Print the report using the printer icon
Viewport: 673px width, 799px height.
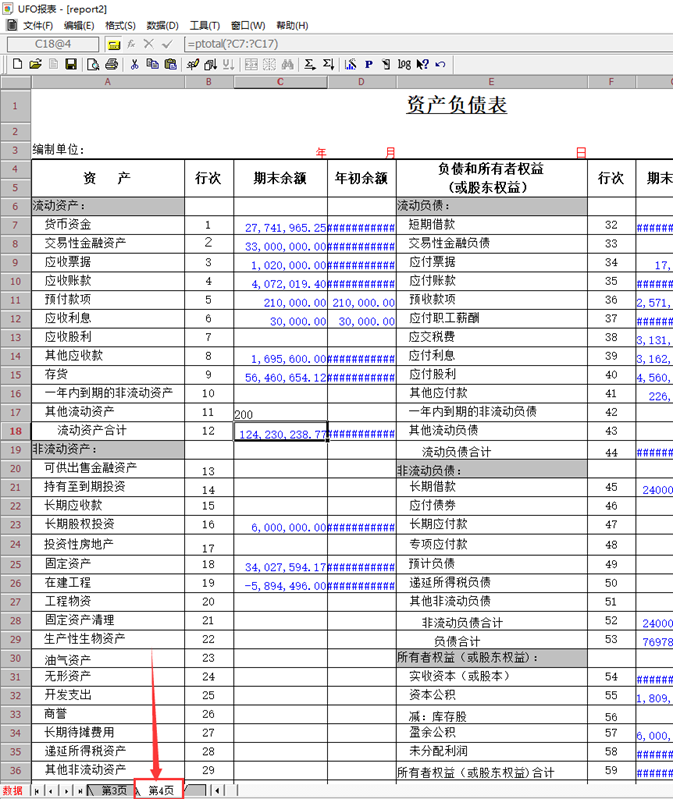tap(112, 64)
